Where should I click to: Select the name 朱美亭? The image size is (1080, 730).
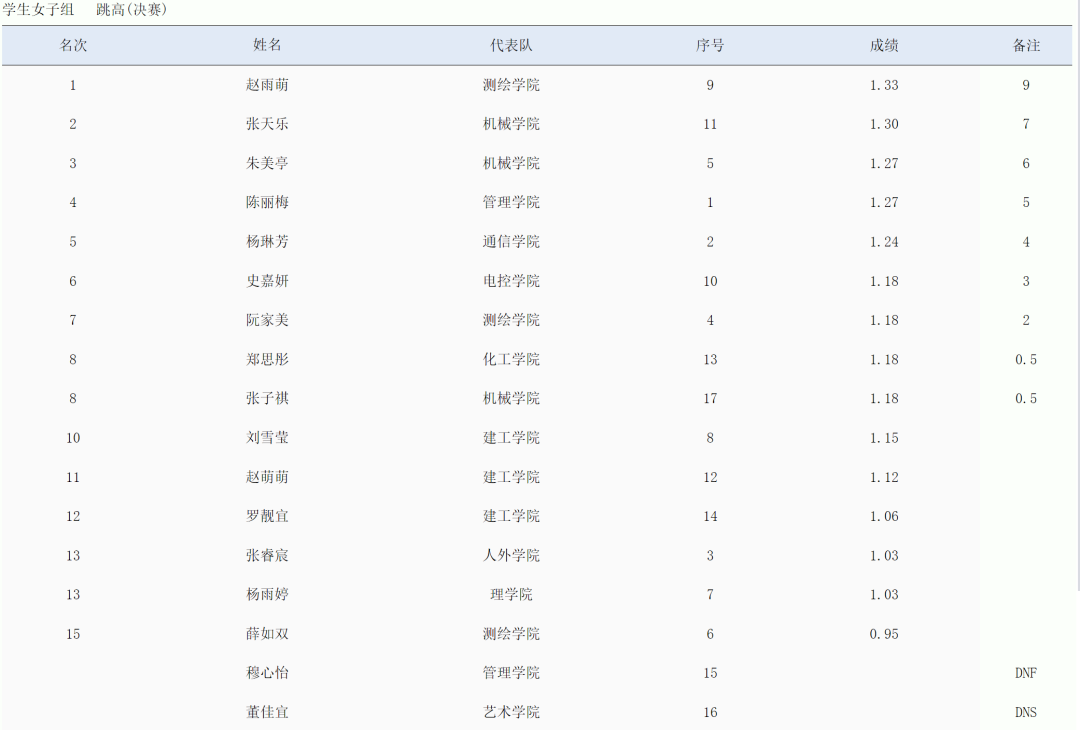(267, 163)
